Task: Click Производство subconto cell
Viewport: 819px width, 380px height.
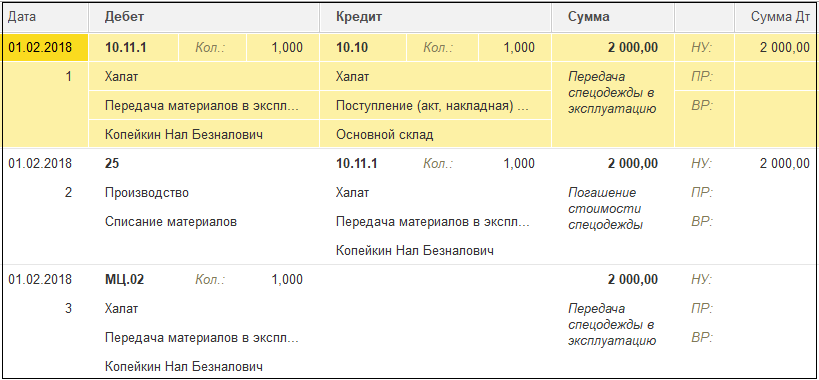Action: [x=147, y=193]
